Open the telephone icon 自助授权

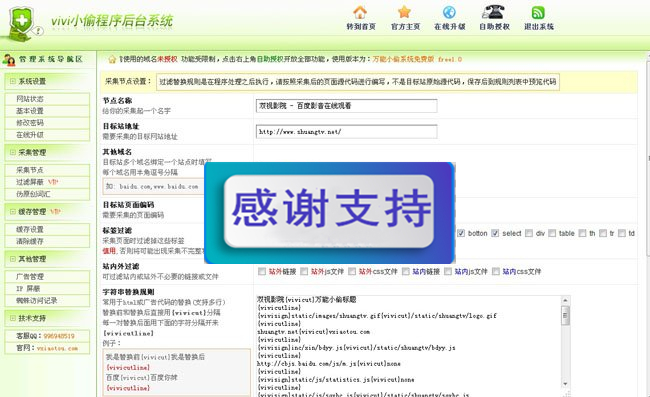coord(493,12)
